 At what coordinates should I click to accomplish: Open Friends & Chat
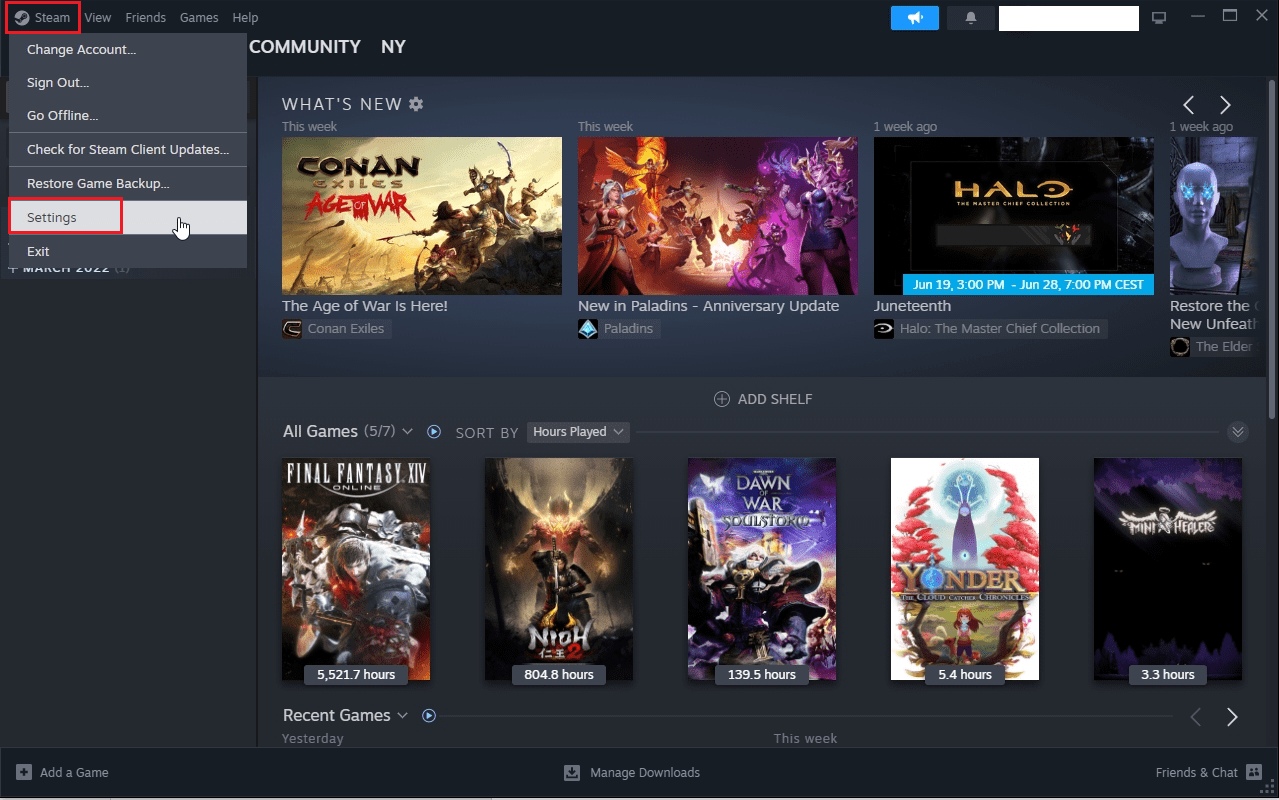coord(1209,772)
